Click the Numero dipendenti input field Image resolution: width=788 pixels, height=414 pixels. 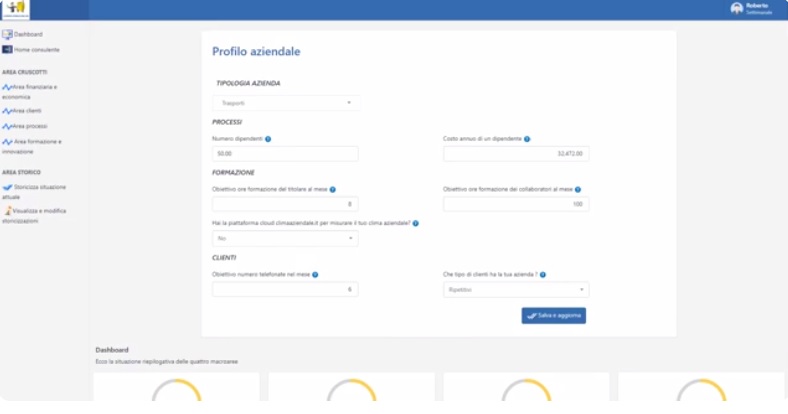[x=285, y=154]
